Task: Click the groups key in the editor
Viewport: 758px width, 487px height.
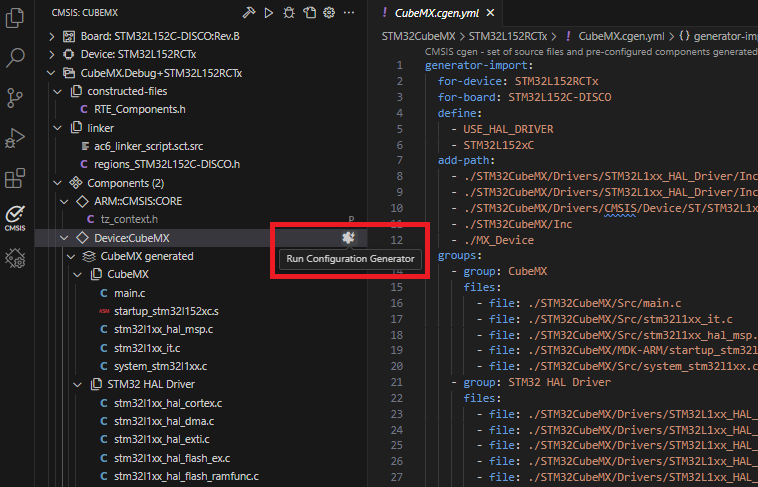Action: tap(456, 255)
